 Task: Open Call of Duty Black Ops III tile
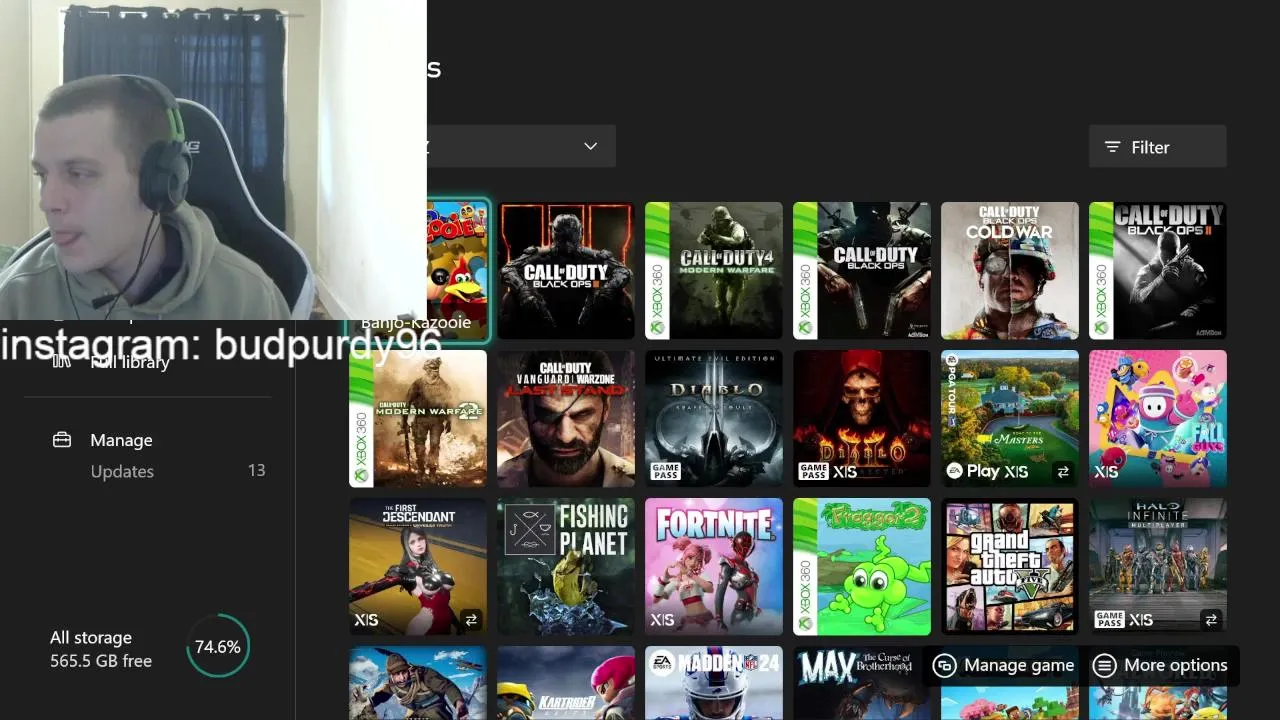pyautogui.click(x=566, y=271)
